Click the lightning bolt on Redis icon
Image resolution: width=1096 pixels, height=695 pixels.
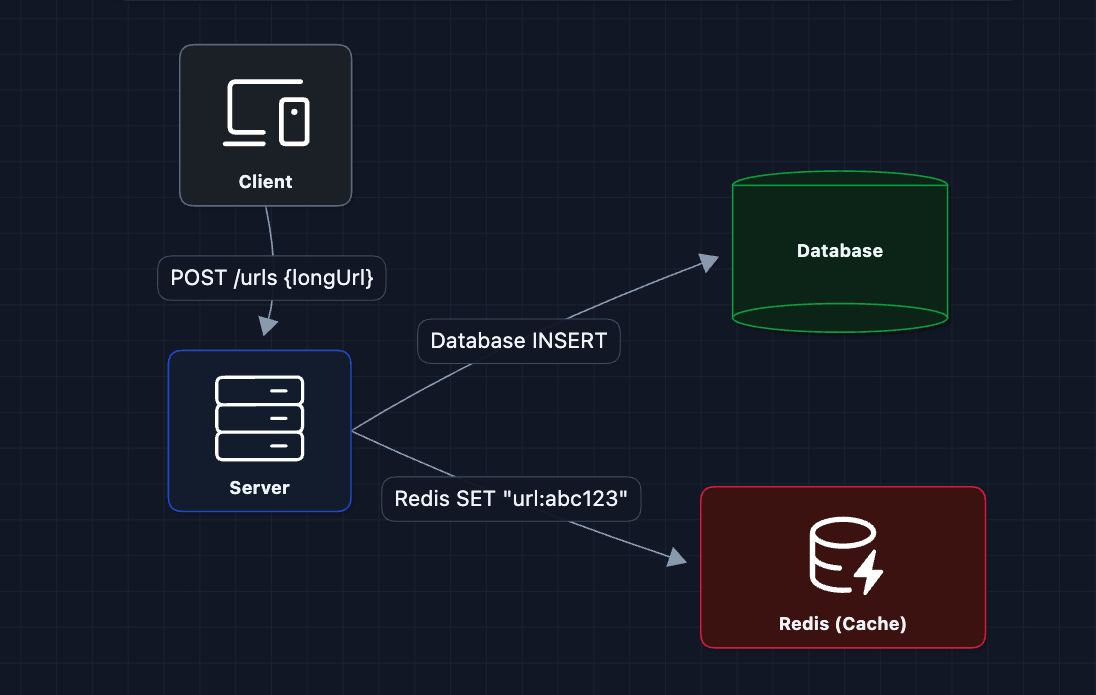pyautogui.click(x=868, y=574)
